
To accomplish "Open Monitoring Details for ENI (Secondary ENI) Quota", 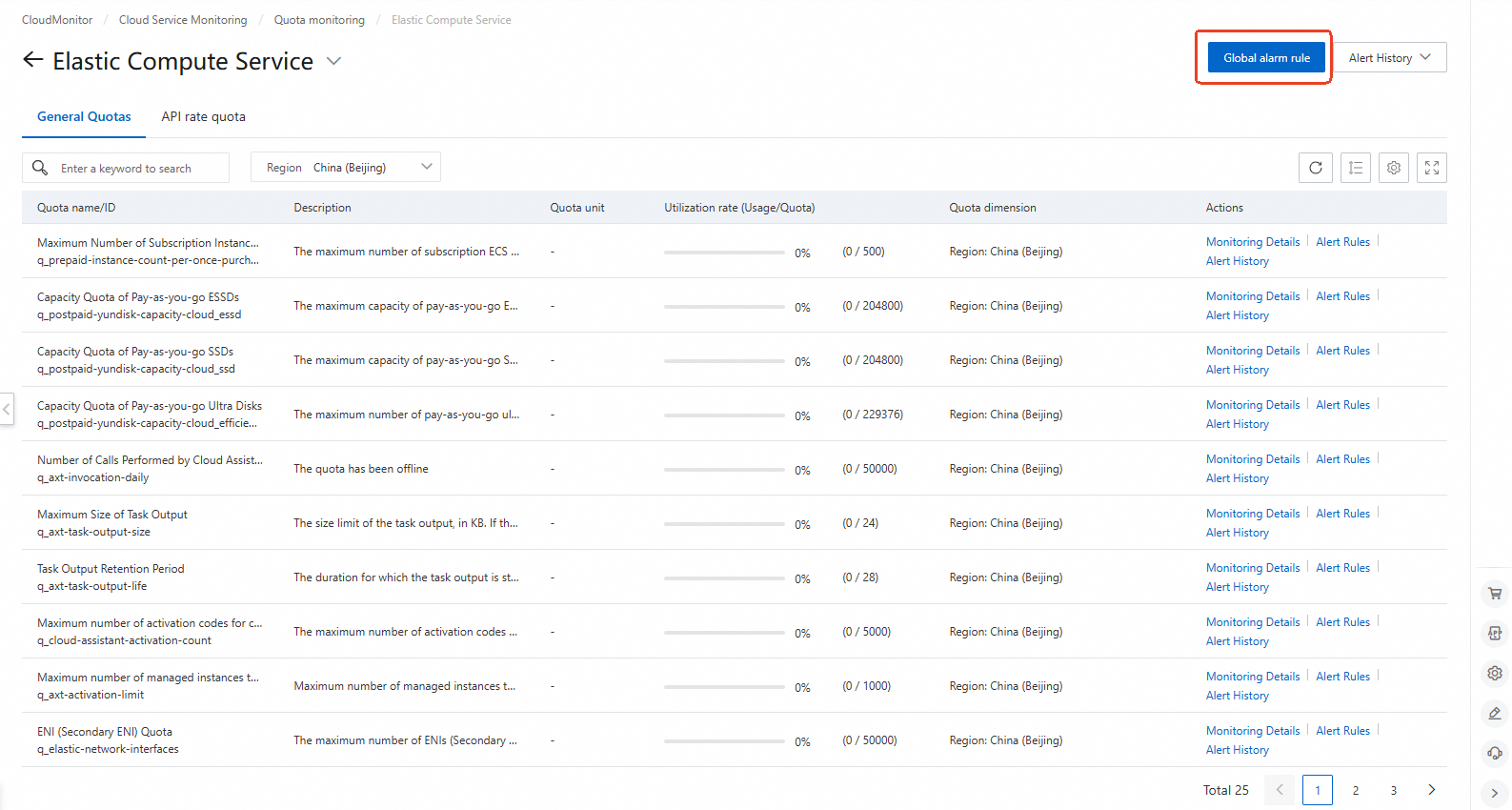I will [1253, 731].
